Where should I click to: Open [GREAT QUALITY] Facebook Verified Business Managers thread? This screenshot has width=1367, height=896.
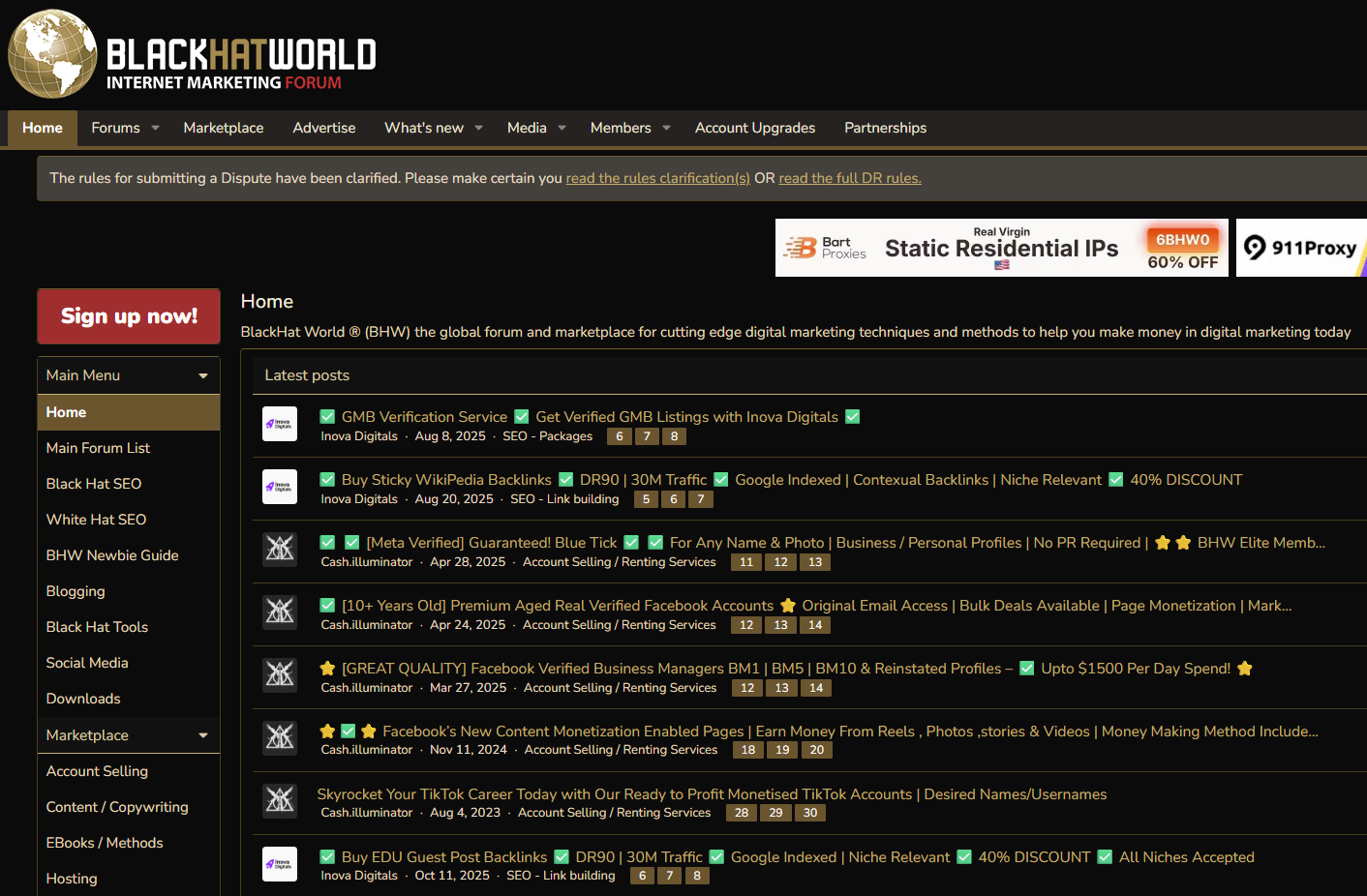(x=786, y=669)
